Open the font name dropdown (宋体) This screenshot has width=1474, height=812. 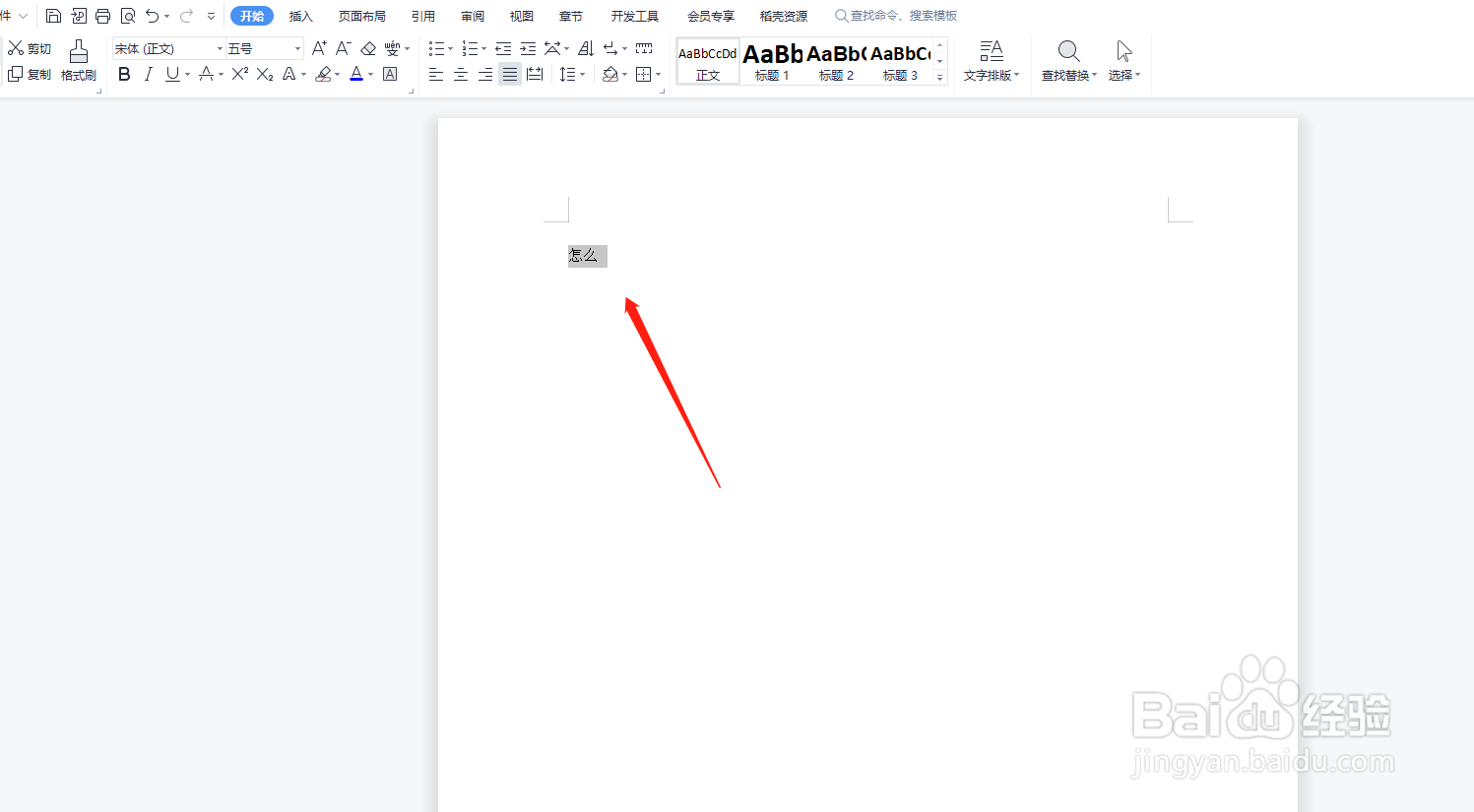click(x=220, y=48)
